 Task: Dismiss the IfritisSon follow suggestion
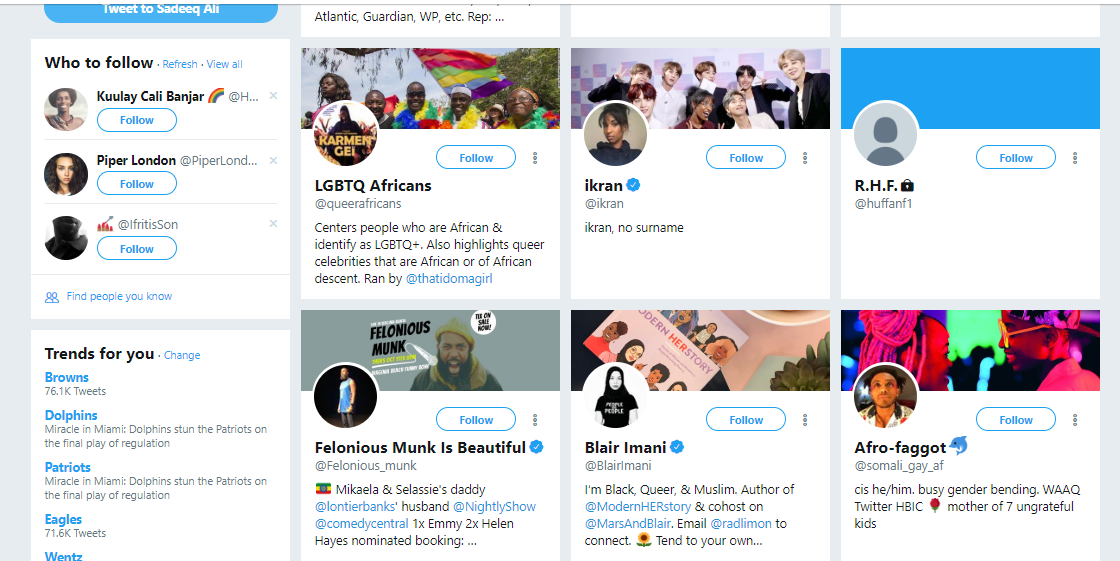274,224
